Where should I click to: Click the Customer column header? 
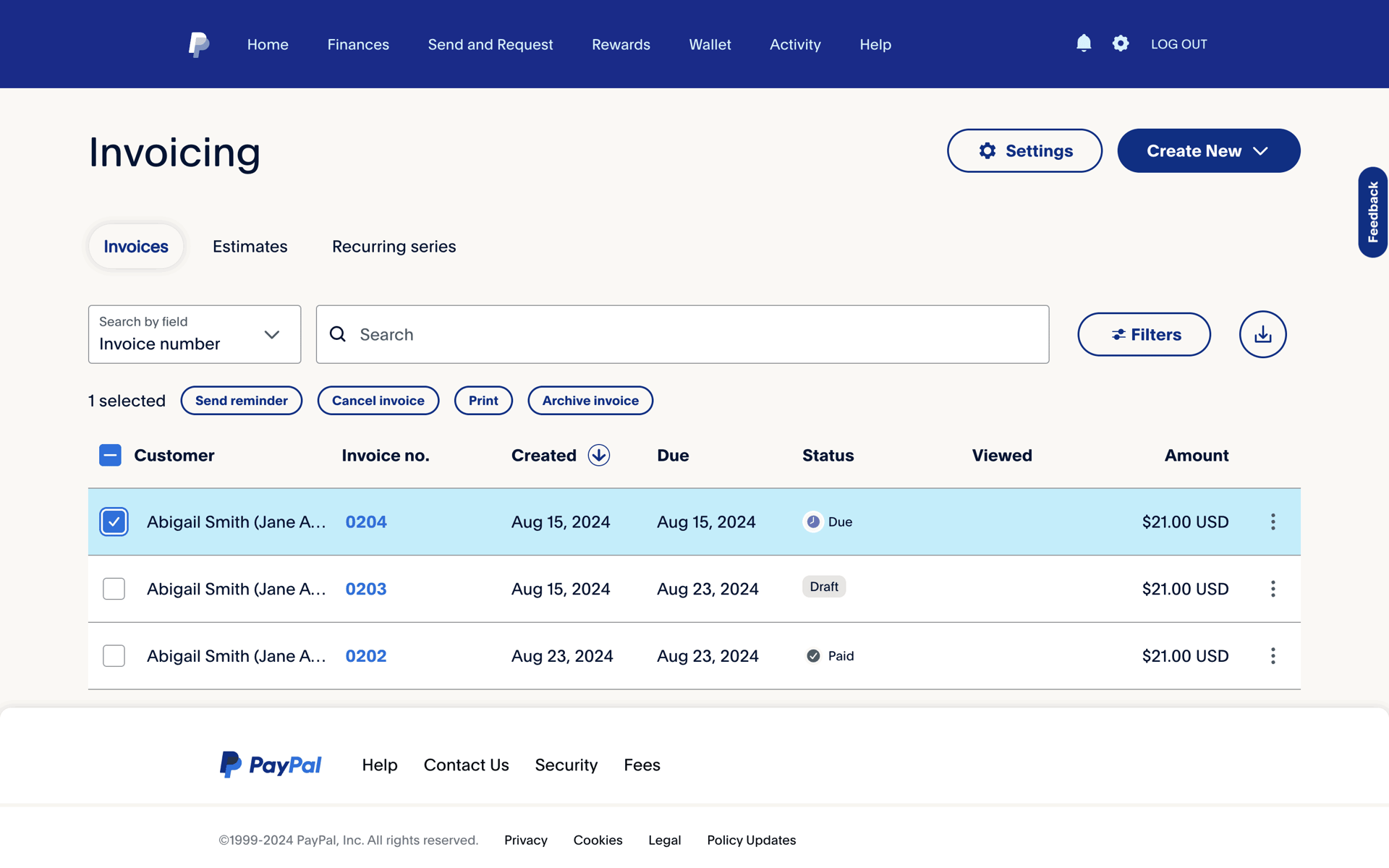click(x=174, y=455)
